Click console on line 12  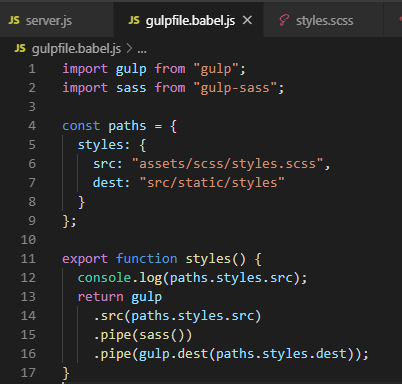pos(104,278)
